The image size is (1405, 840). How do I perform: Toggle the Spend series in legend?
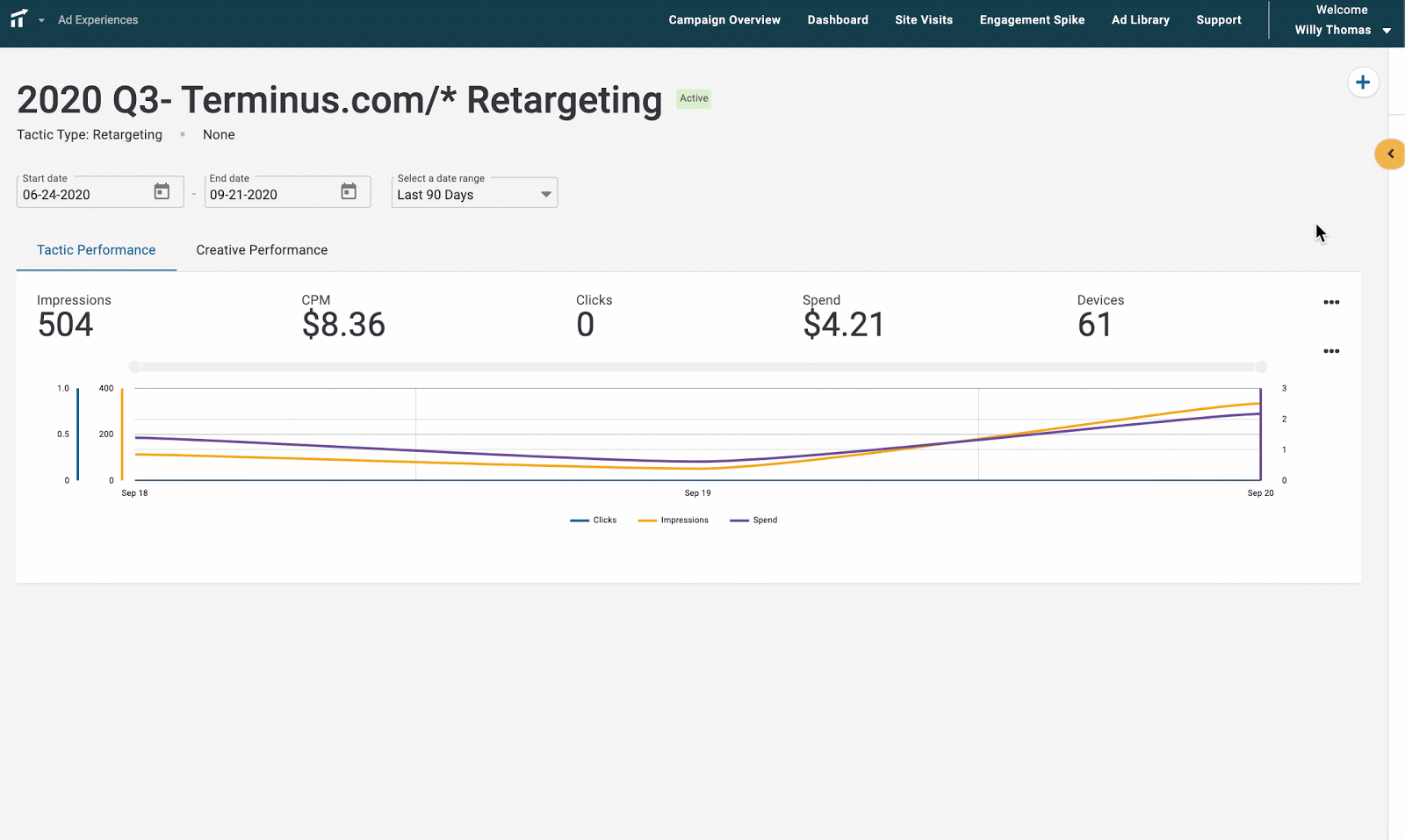(x=753, y=521)
